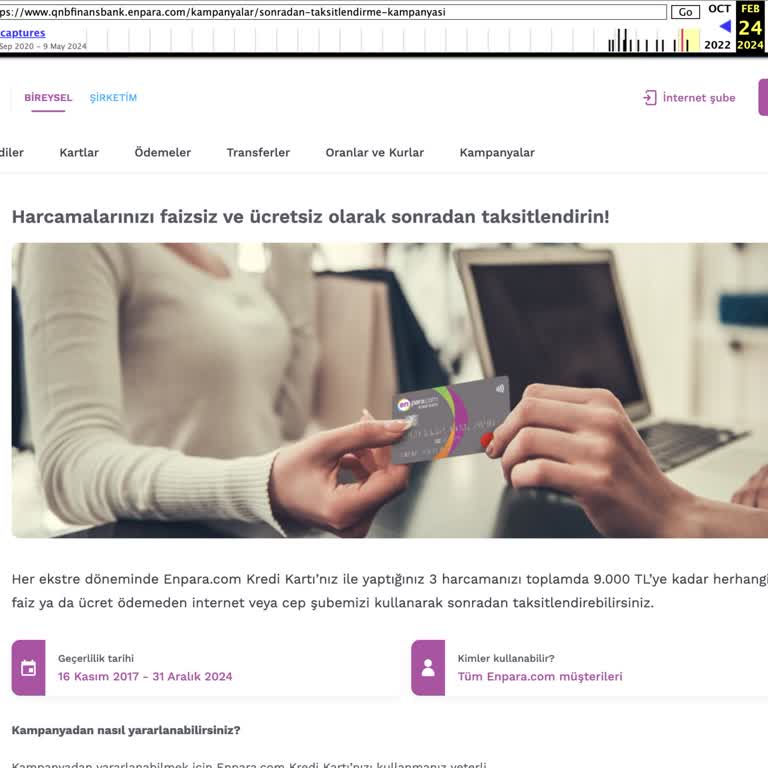This screenshot has height=768, width=768.
Task: Click the Enpara credit card image
Action: (x=451, y=420)
